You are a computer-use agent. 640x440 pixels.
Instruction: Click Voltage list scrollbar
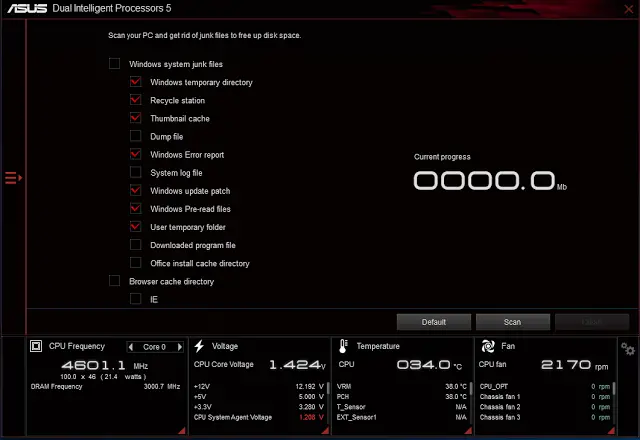[328, 389]
